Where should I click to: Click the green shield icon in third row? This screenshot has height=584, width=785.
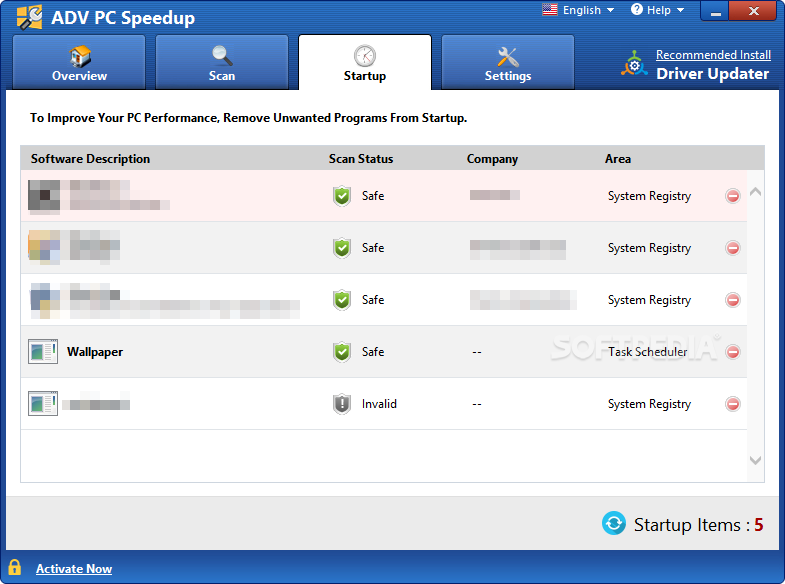(342, 300)
